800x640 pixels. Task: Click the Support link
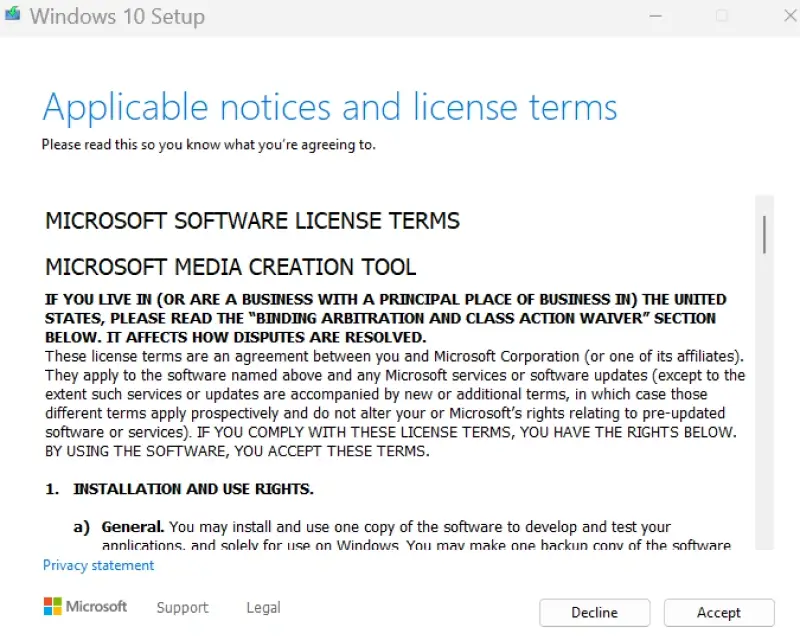click(182, 607)
